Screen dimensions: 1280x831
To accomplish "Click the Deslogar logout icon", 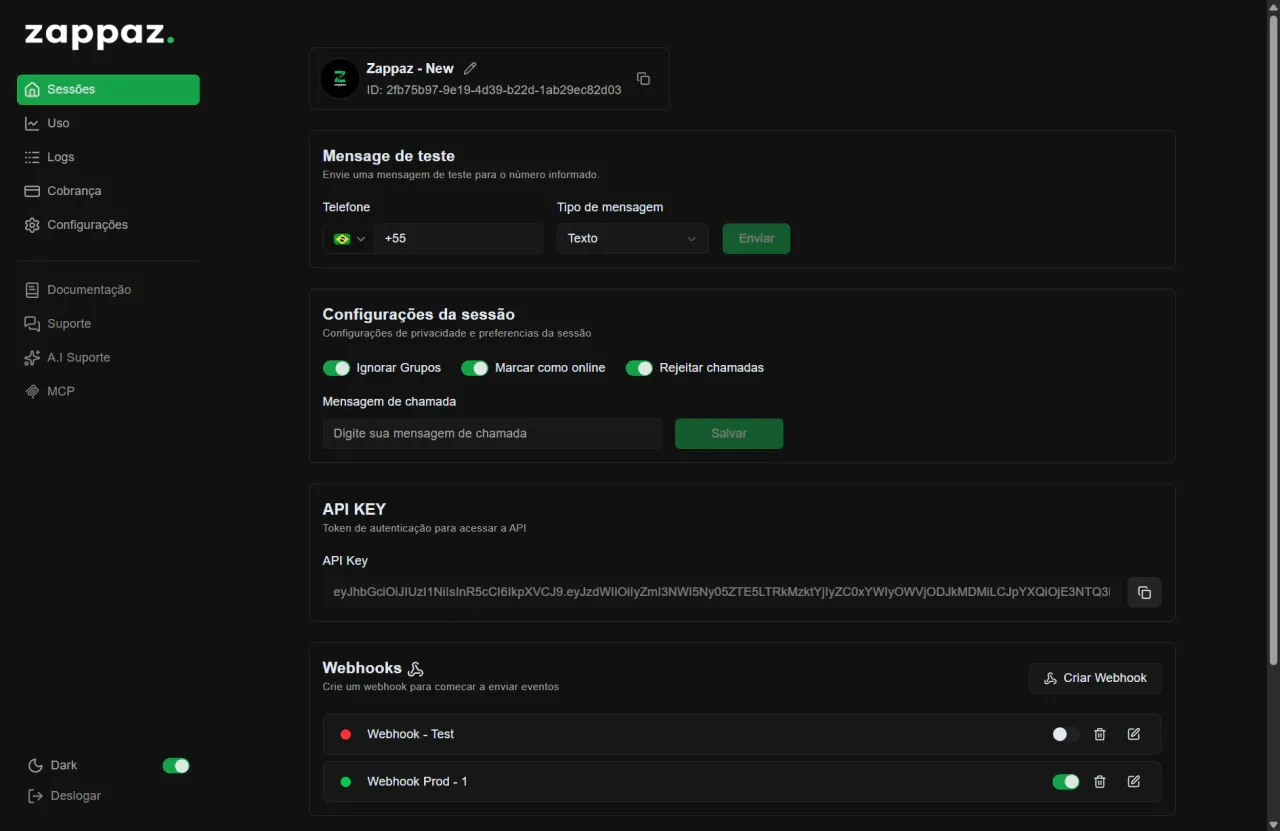I will pos(36,796).
